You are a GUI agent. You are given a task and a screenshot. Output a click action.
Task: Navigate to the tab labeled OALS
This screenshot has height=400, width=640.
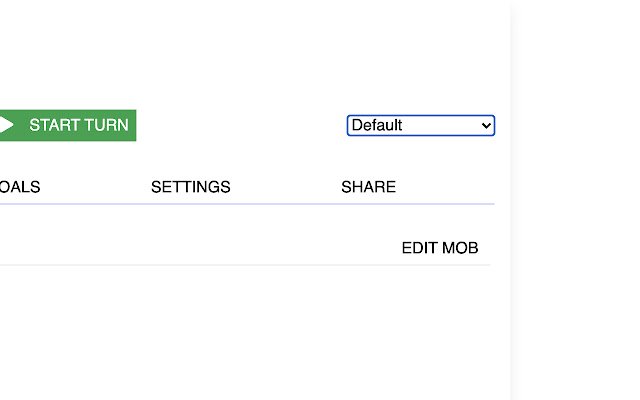point(20,187)
